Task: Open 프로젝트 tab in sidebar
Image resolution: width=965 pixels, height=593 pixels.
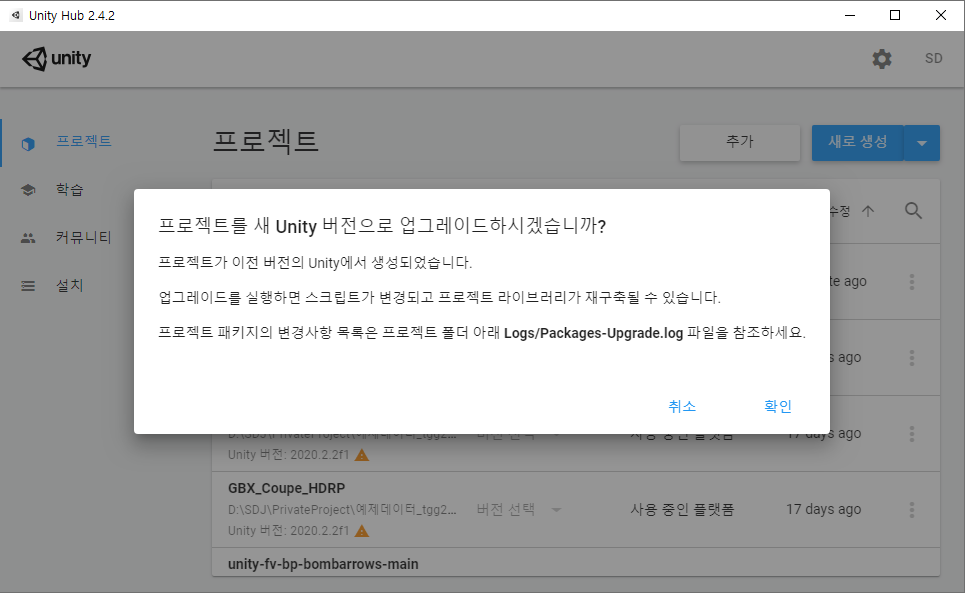Action: coord(84,141)
